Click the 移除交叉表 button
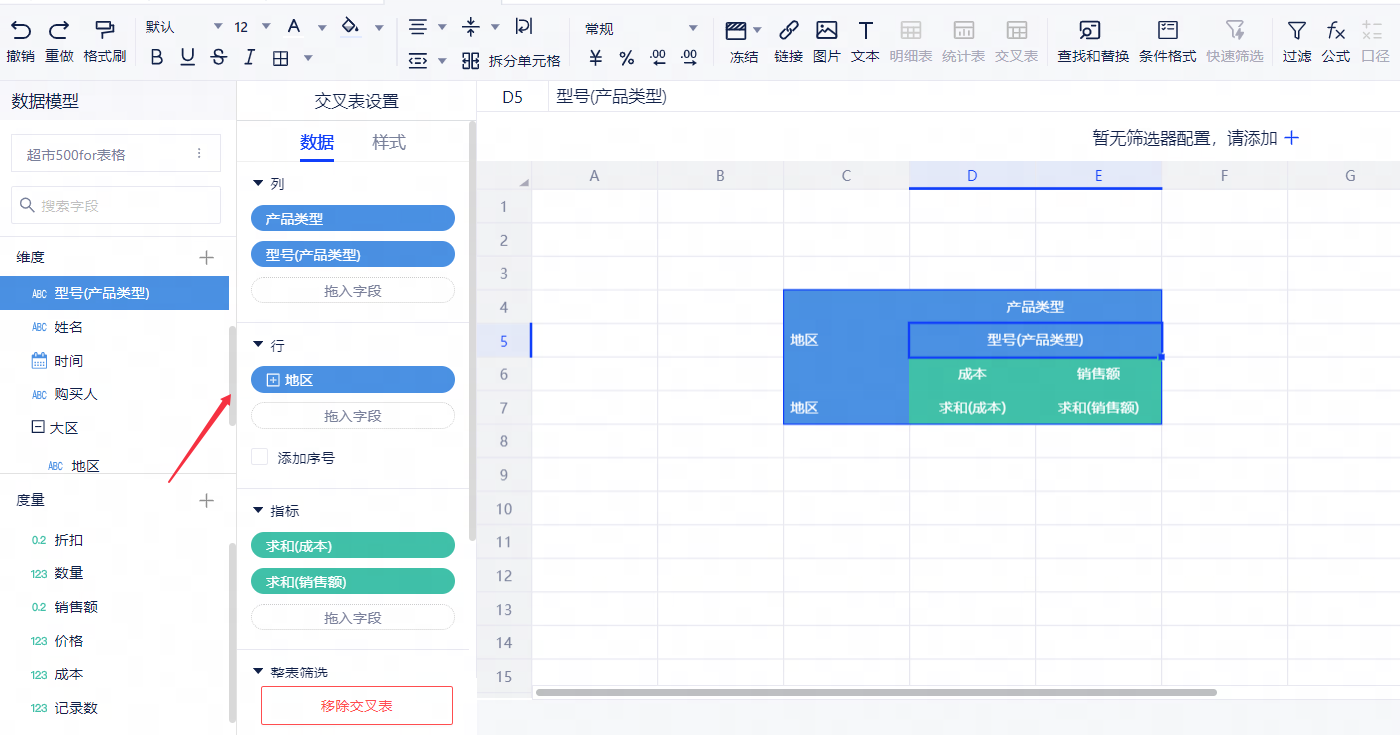This screenshot has width=1400, height=735. pos(356,705)
